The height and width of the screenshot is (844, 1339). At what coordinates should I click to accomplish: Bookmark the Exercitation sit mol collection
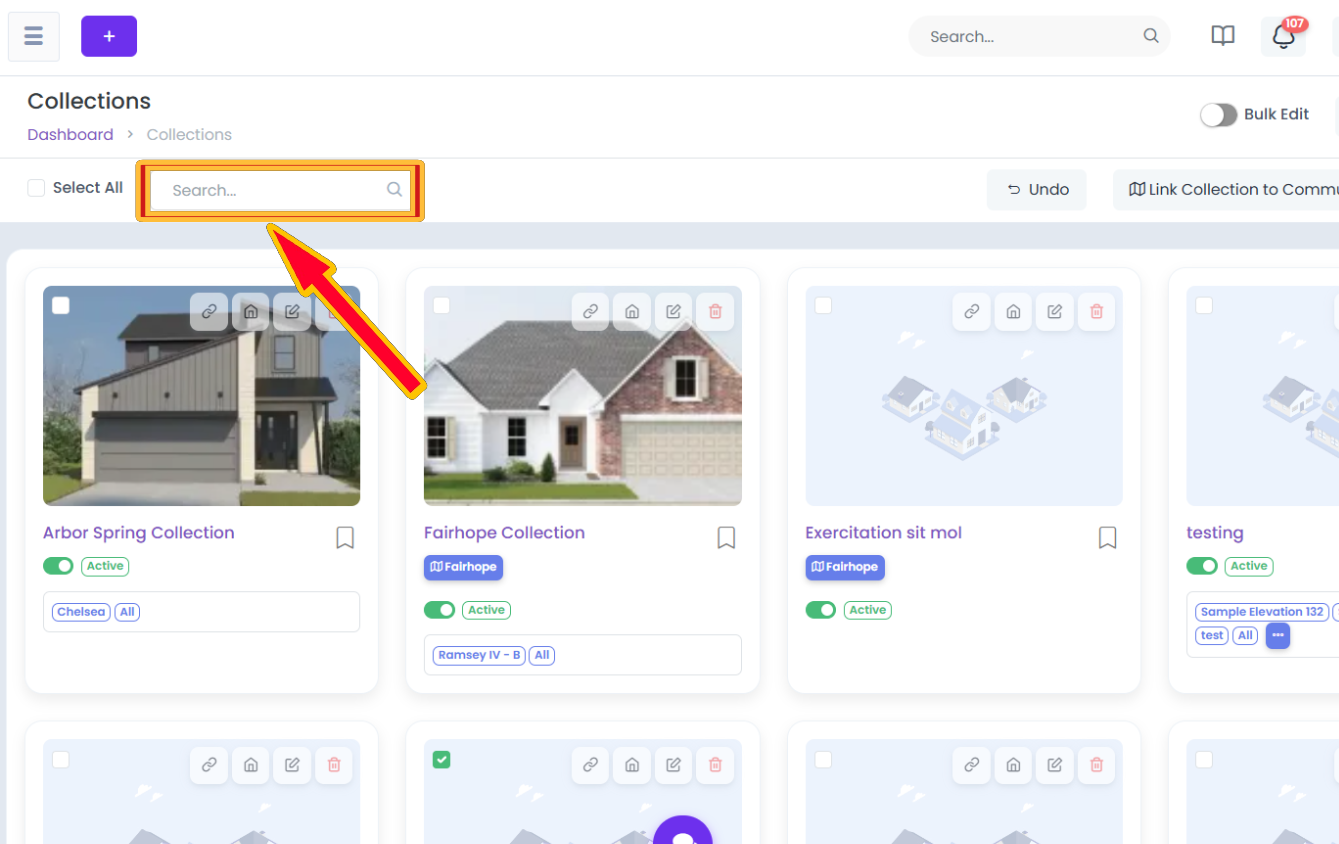coord(1107,538)
